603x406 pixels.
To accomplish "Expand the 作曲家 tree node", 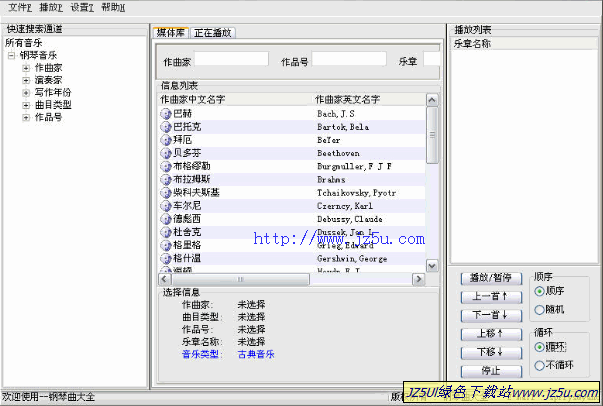I will [25, 68].
